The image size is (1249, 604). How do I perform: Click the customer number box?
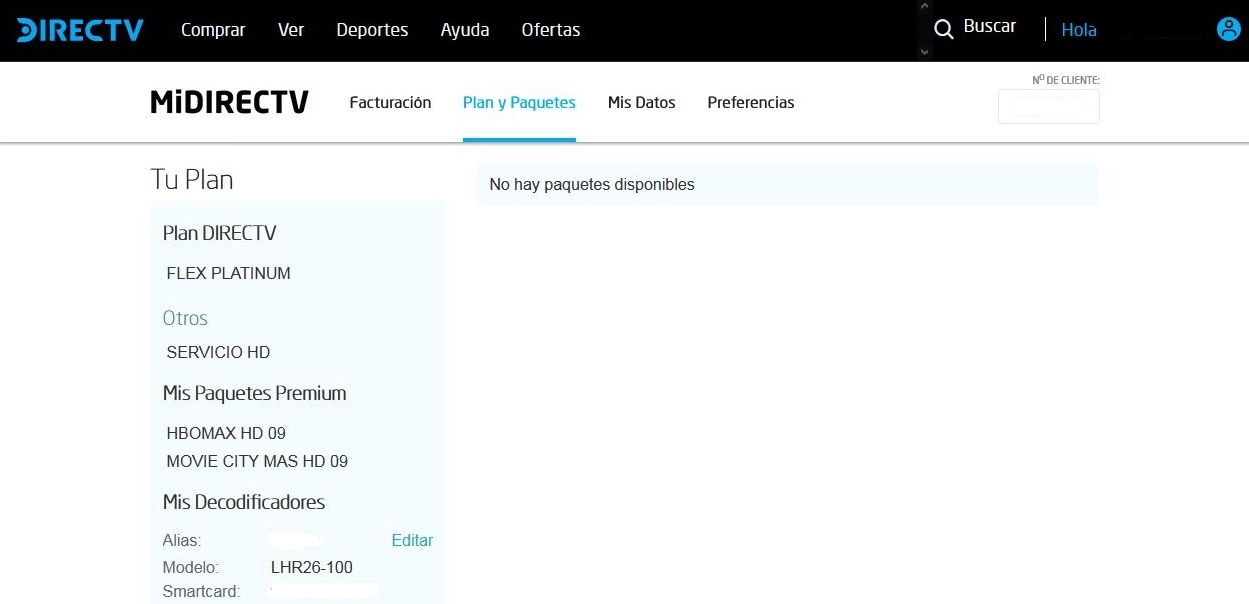(1049, 106)
